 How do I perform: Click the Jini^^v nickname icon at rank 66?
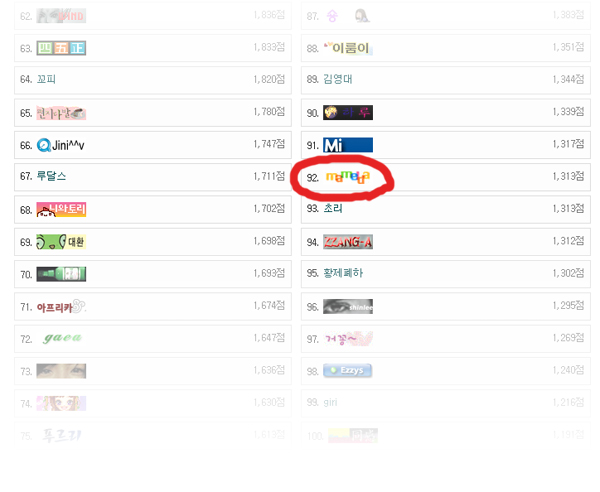tap(60, 145)
